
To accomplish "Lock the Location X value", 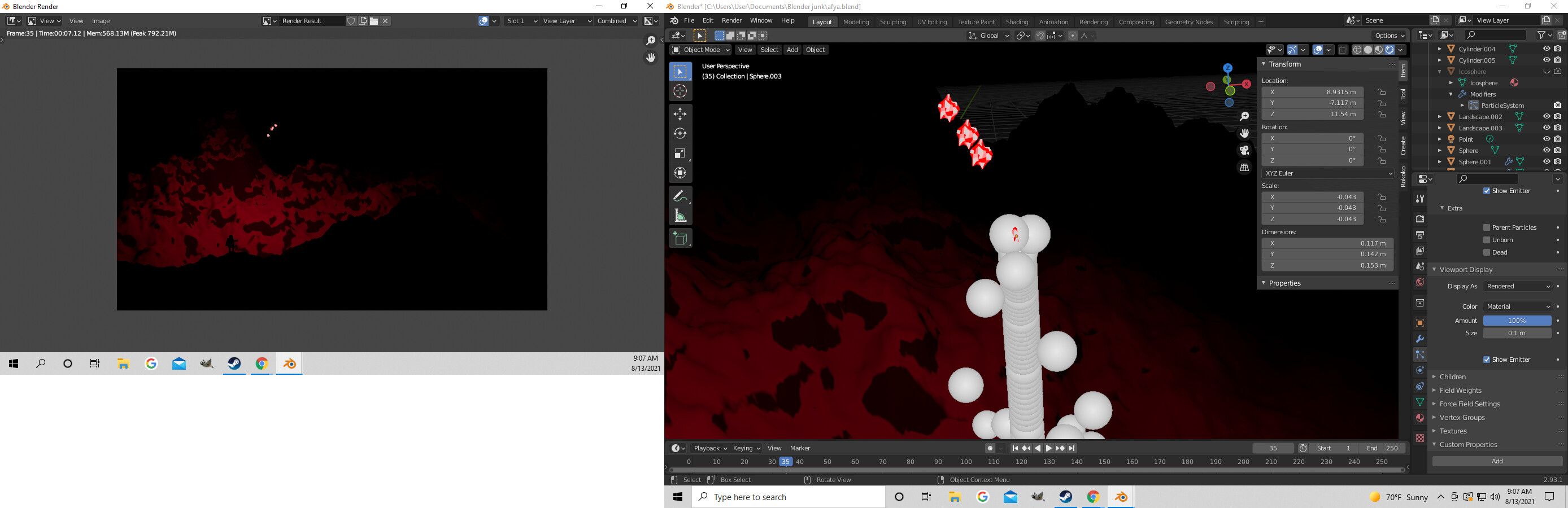I will [1382, 92].
